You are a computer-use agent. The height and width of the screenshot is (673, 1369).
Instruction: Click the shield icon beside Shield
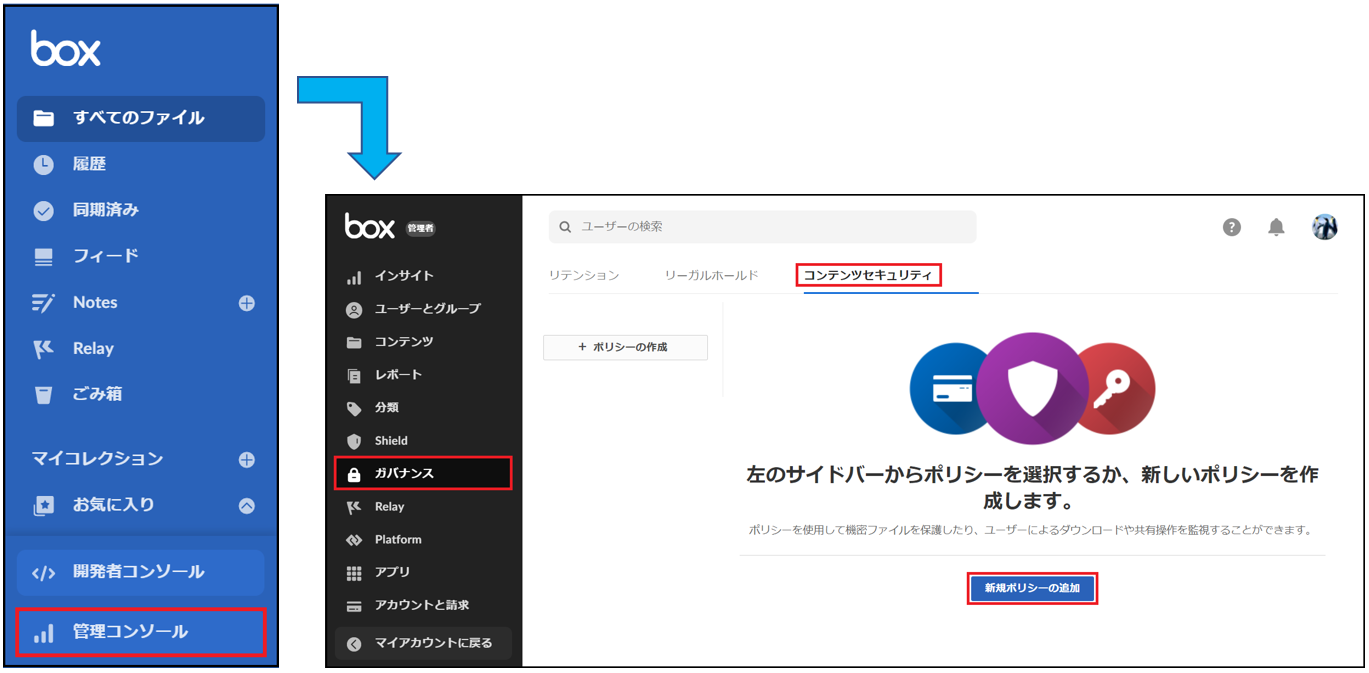click(x=354, y=441)
